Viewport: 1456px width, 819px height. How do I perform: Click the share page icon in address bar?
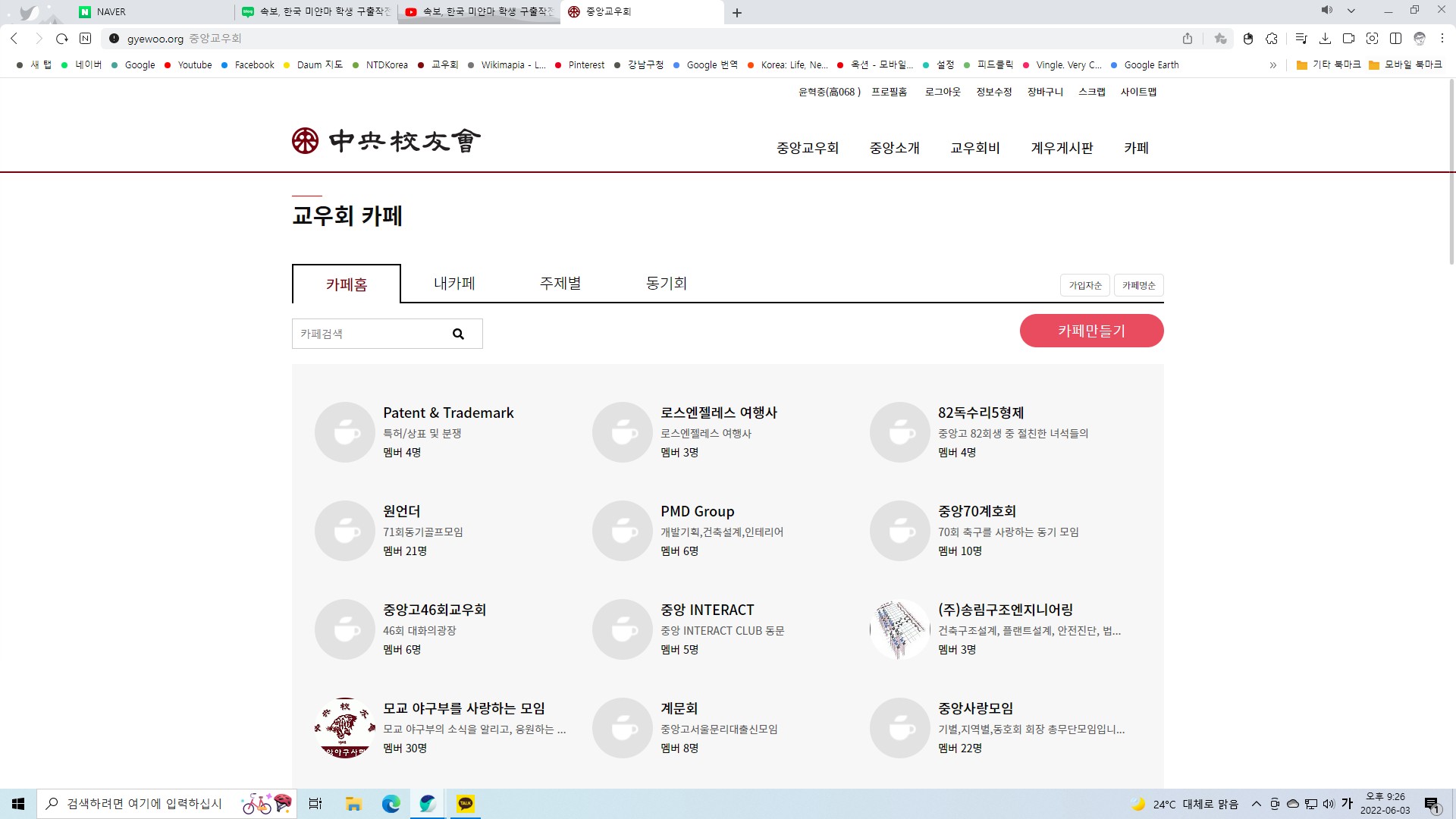[x=1188, y=39]
